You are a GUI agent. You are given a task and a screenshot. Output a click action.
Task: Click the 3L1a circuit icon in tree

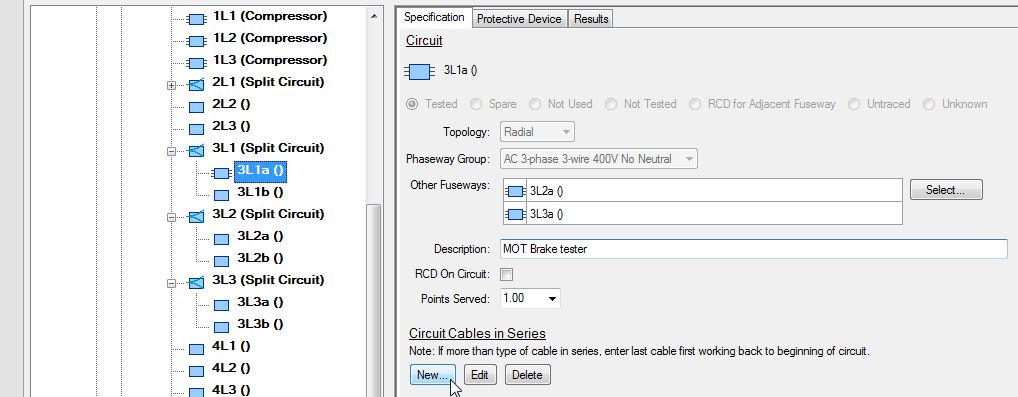point(221,173)
